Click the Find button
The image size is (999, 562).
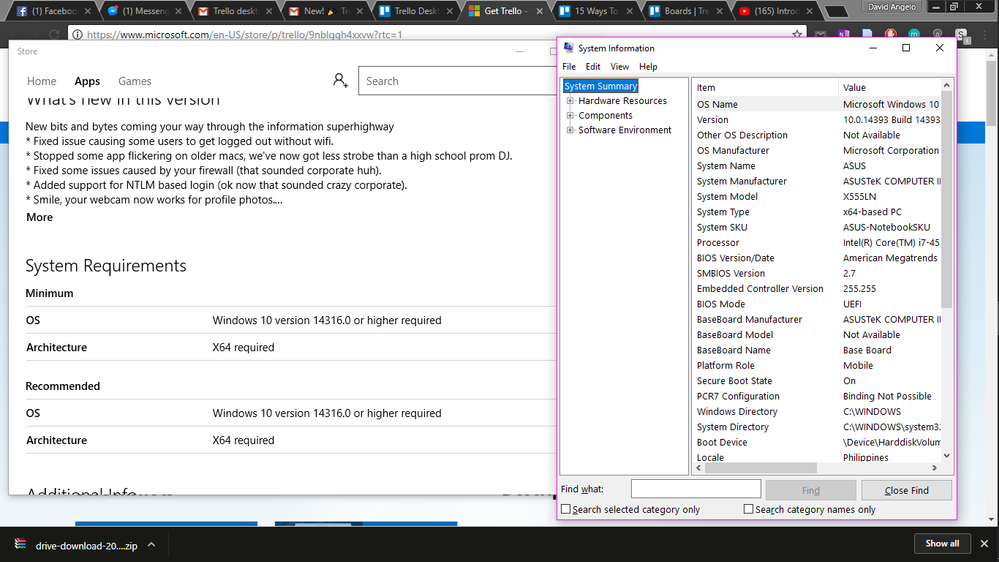point(810,490)
